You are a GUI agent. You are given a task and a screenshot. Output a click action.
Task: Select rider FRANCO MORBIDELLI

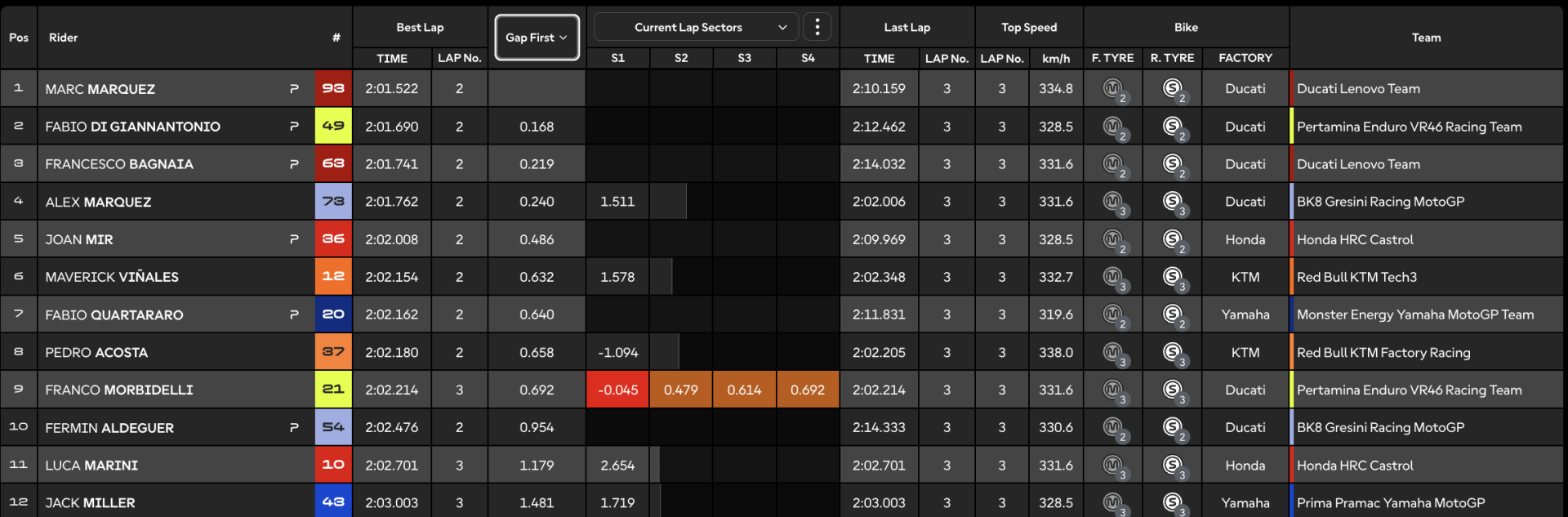[x=119, y=390]
